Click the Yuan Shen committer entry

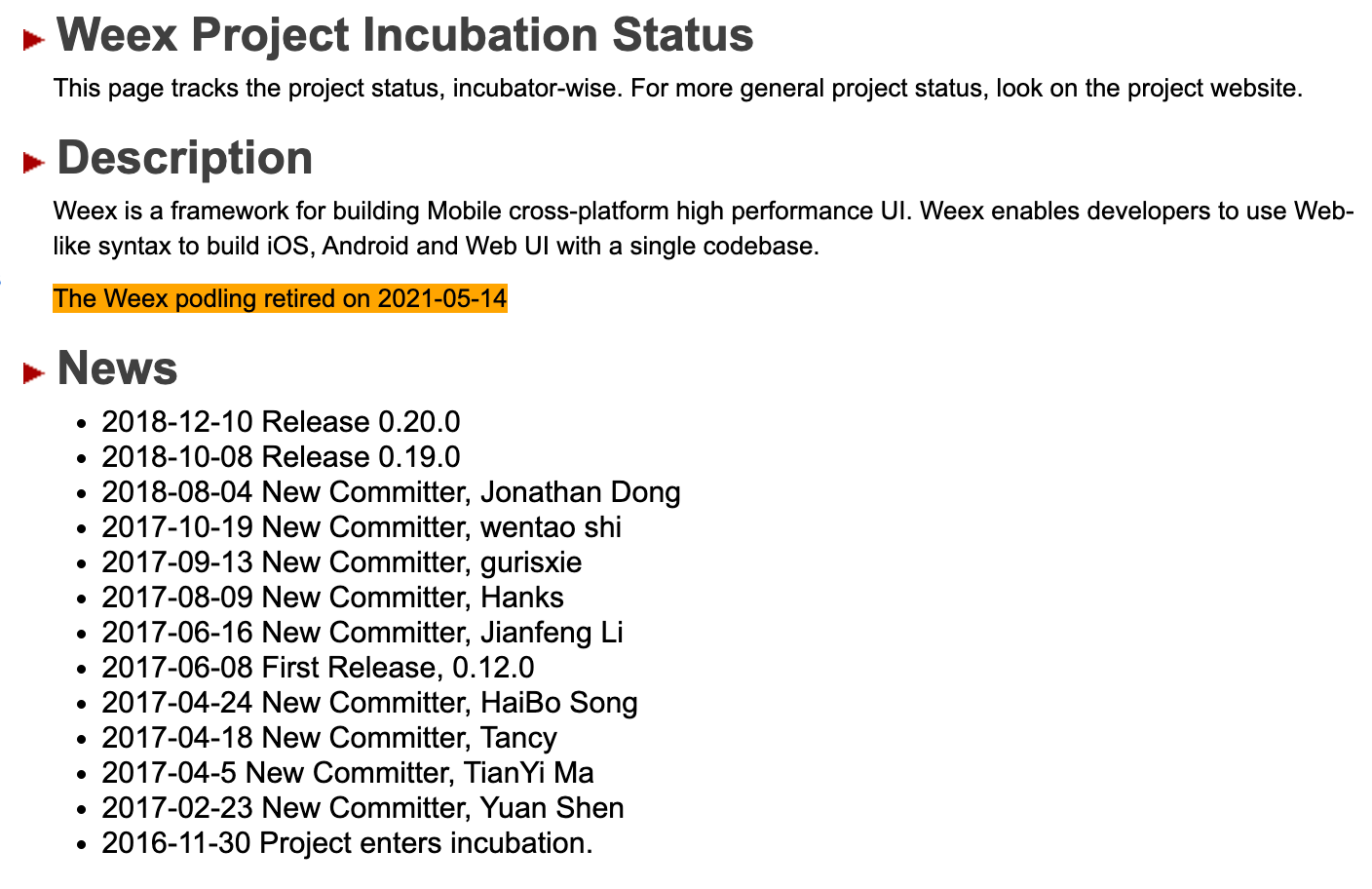[362, 808]
